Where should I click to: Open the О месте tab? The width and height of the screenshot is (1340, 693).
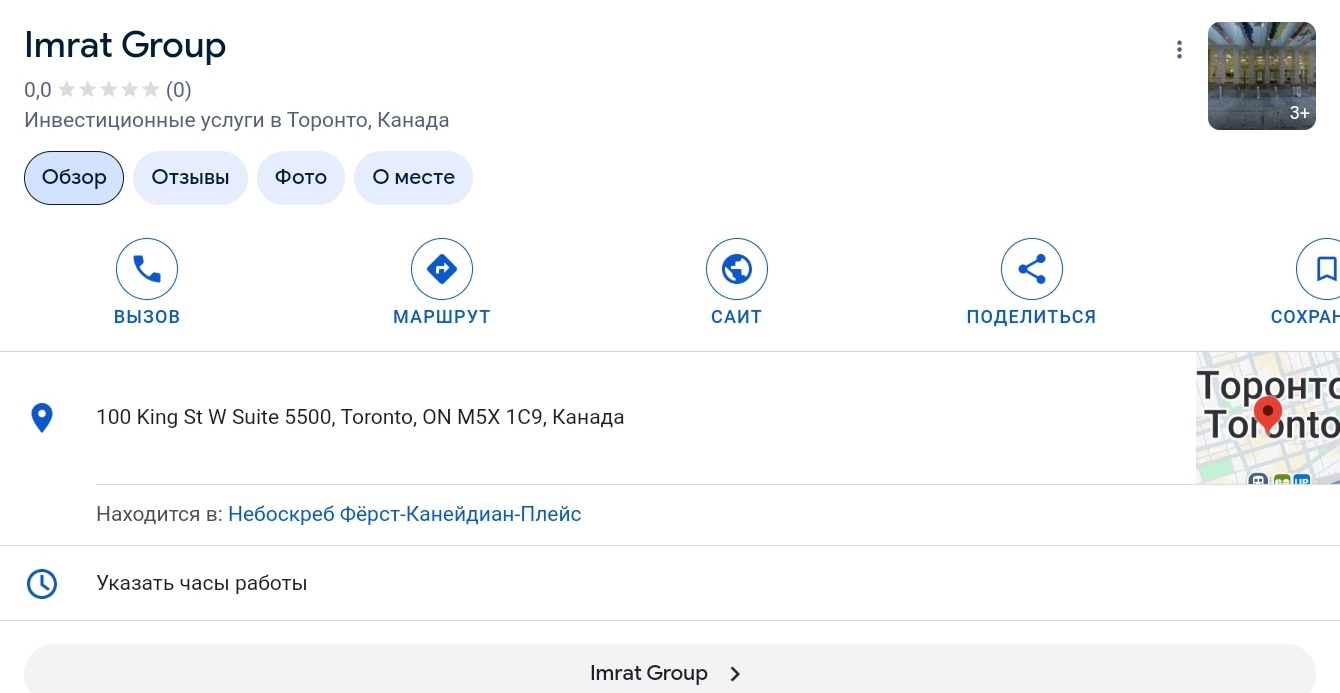[413, 178]
